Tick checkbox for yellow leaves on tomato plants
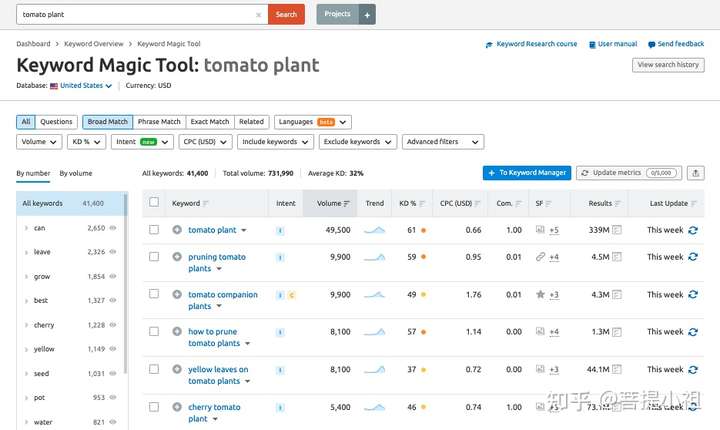Image resolution: width=720 pixels, height=430 pixels. pos(154,369)
